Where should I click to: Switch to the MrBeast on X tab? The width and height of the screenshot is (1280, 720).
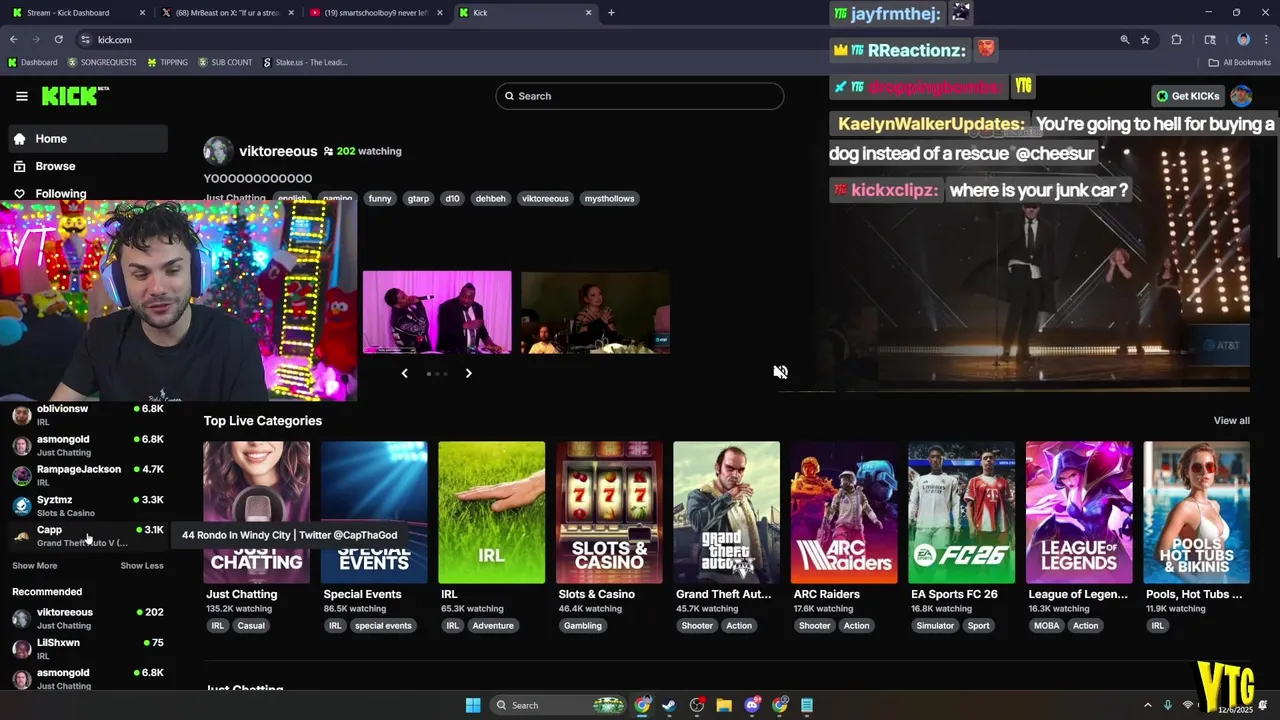pyautogui.click(x=228, y=13)
